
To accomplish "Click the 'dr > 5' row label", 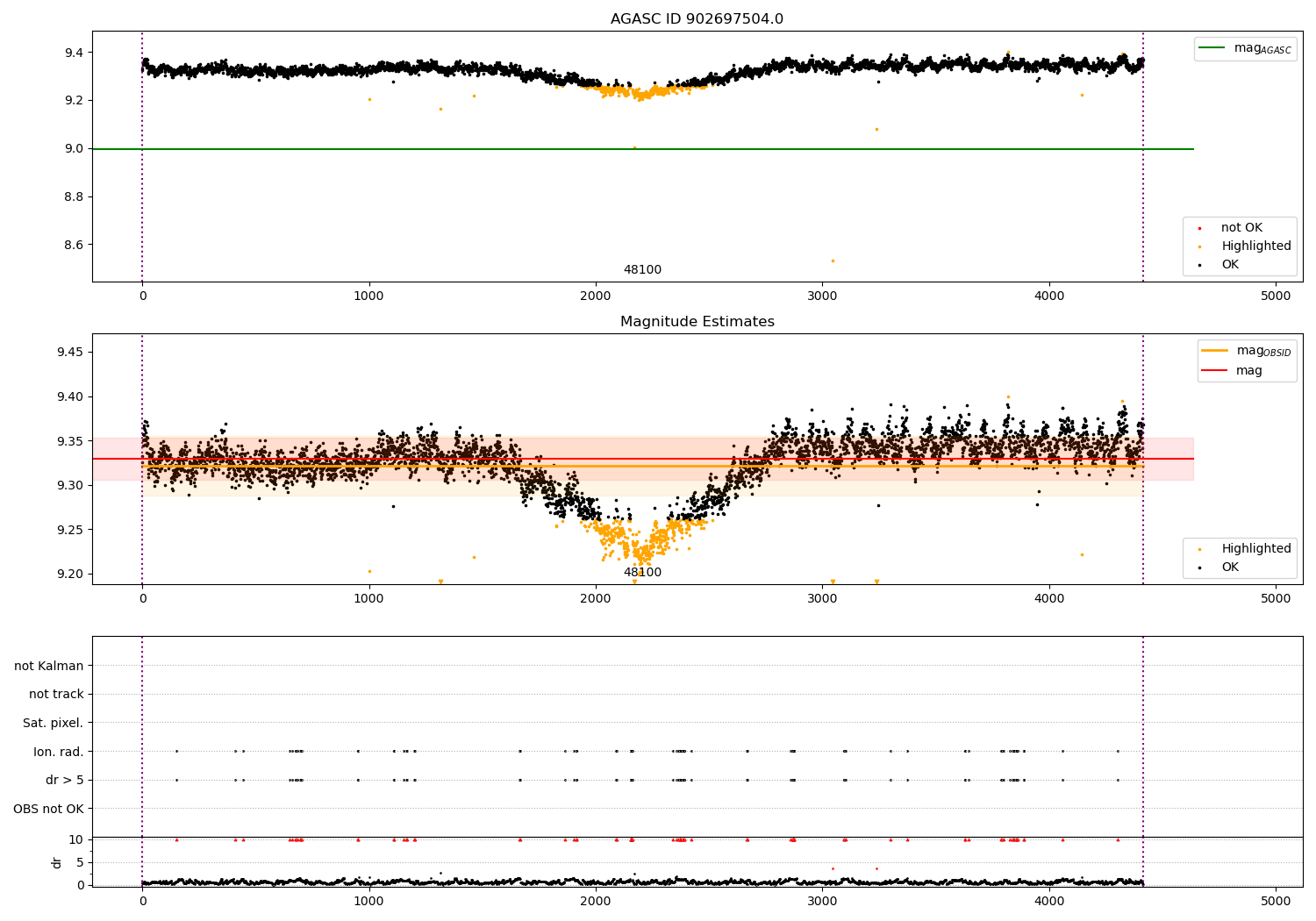I will [x=65, y=781].
